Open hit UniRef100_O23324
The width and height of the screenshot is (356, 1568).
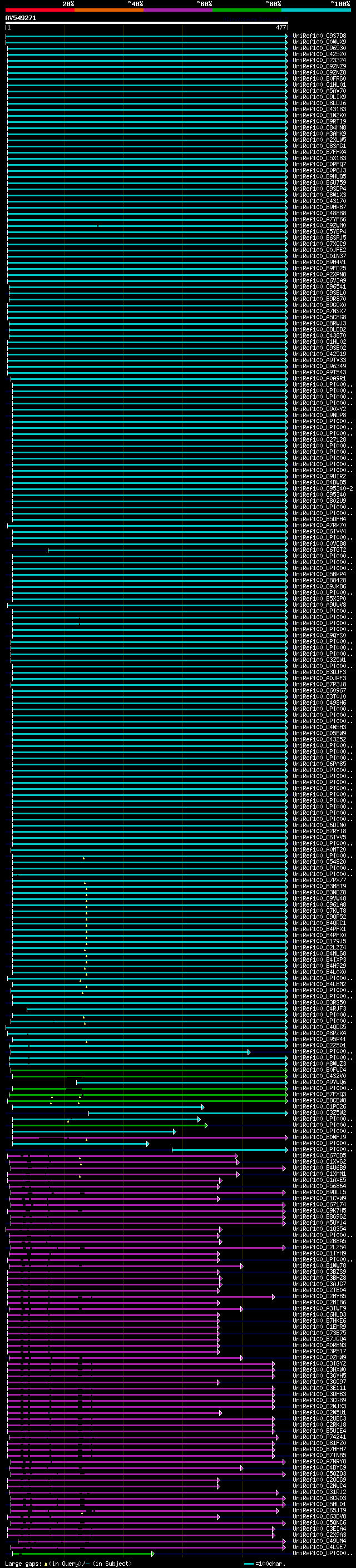click(x=319, y=60)
